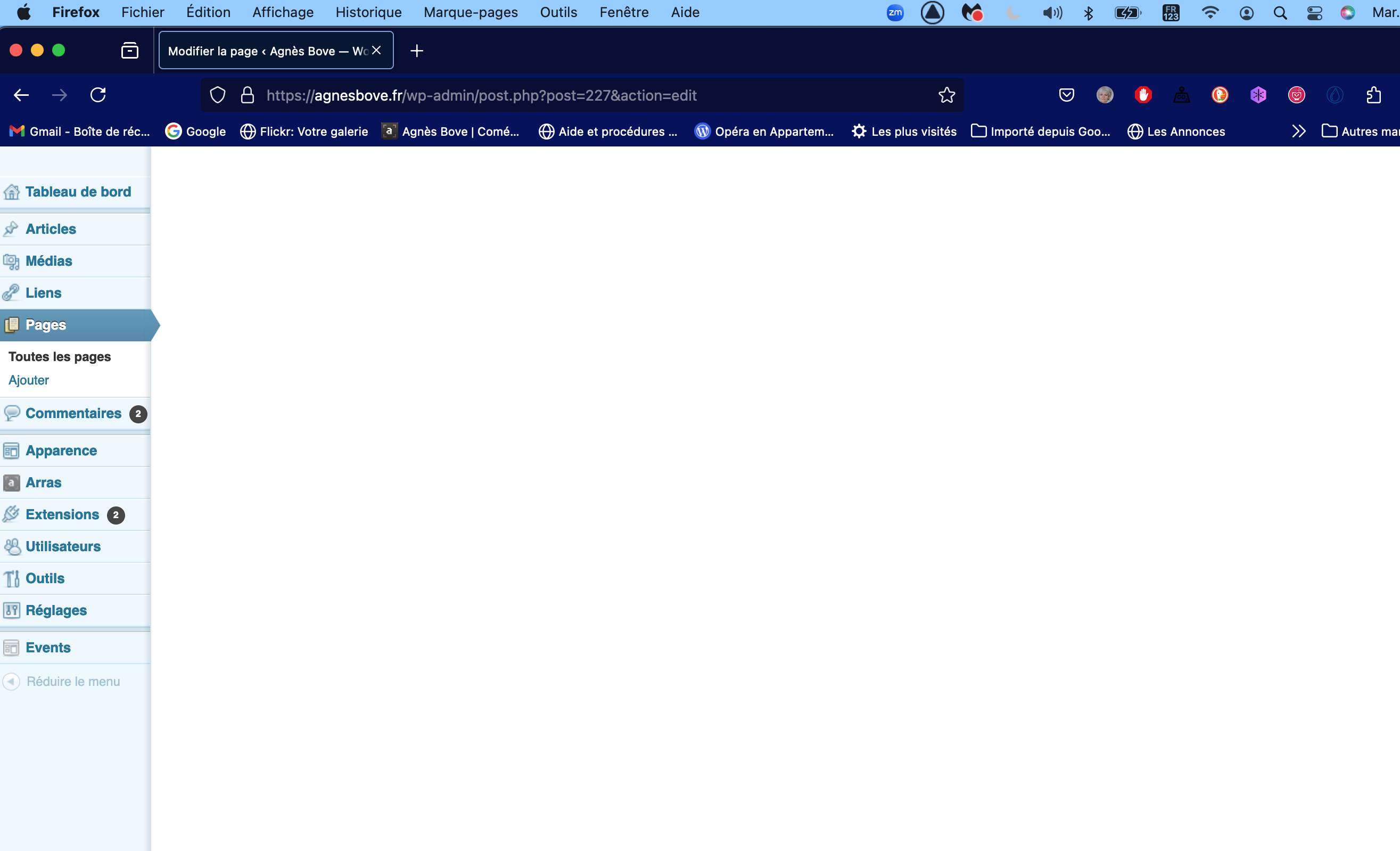Viewport: 1400px width, 851px height.
Task: Go to Toutes les pages
Action: [60, 356]
